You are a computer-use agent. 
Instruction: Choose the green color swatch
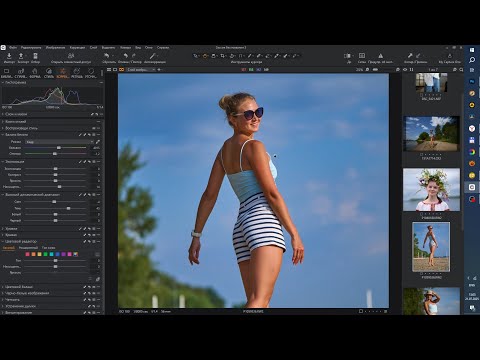point(45,254)
